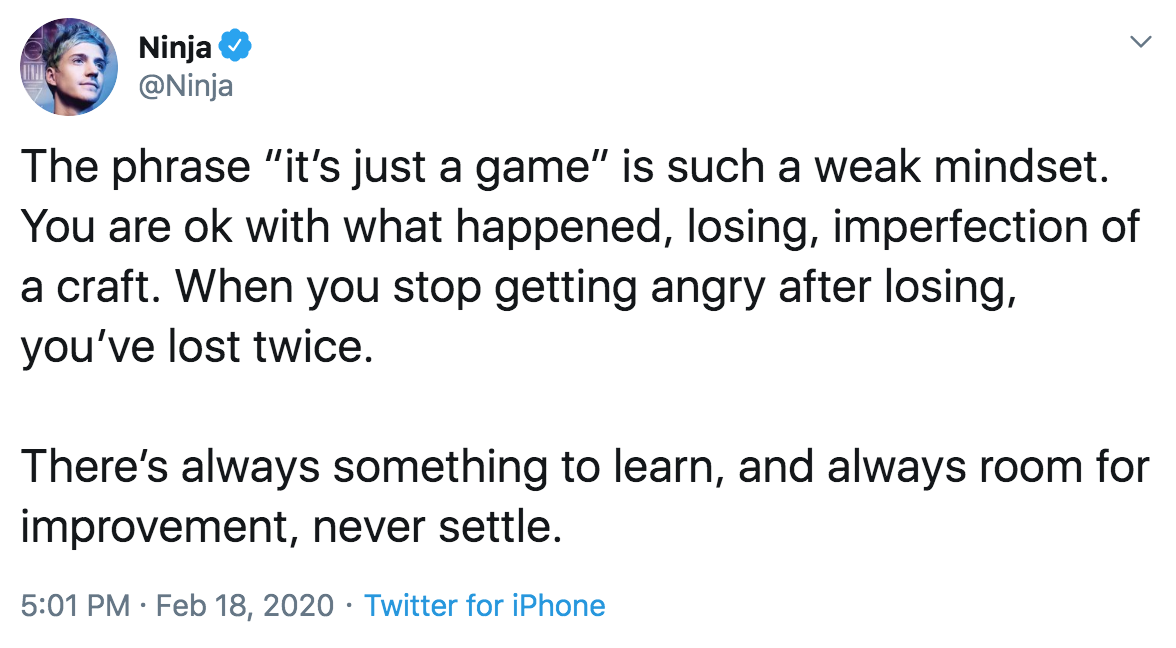This screenshot has height=648, width=1176.
Task: Click the closing words "never settle."
Action: pos(433,527)
